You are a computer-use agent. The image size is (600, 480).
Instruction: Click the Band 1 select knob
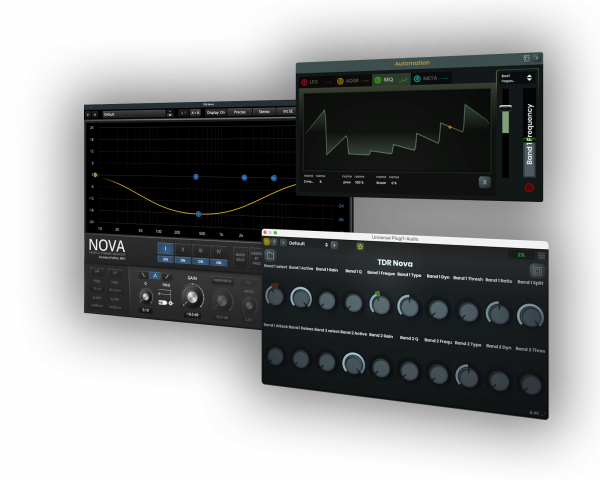pos(275,296)
